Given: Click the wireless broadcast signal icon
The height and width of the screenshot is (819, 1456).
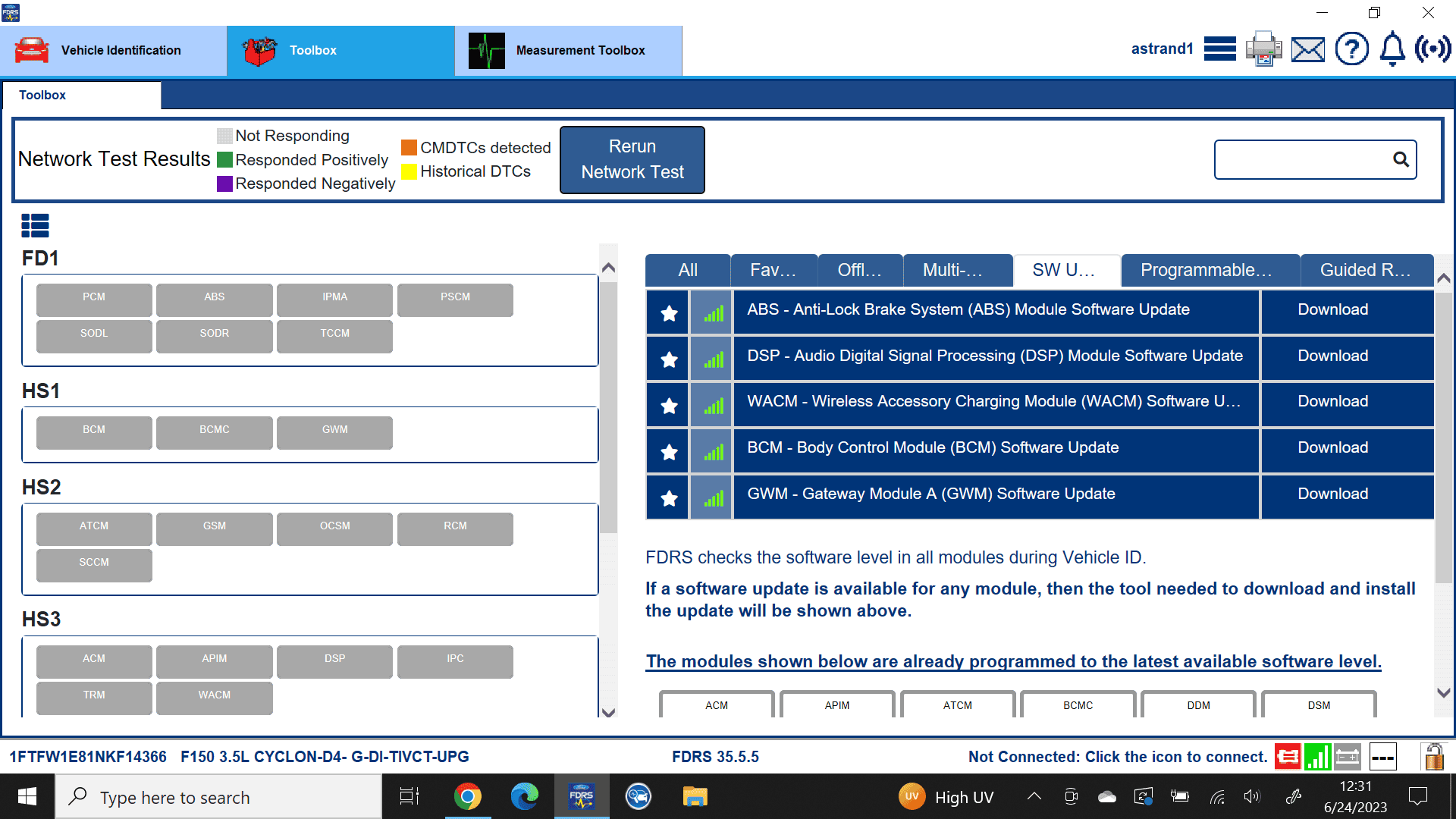Looking at the screenshot, I should (x=1432, y=49).
